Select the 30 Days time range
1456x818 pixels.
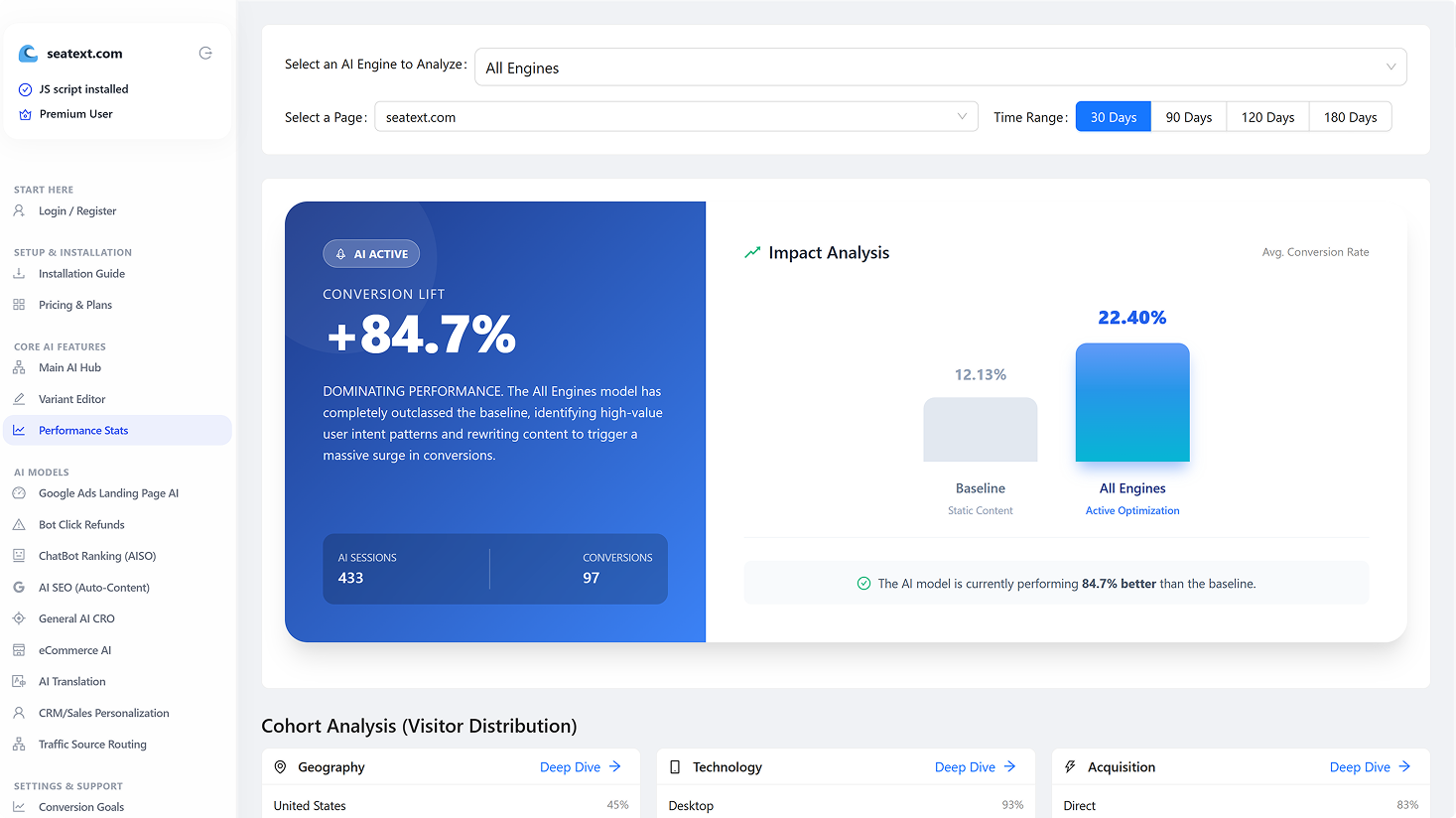[1114, 117]
